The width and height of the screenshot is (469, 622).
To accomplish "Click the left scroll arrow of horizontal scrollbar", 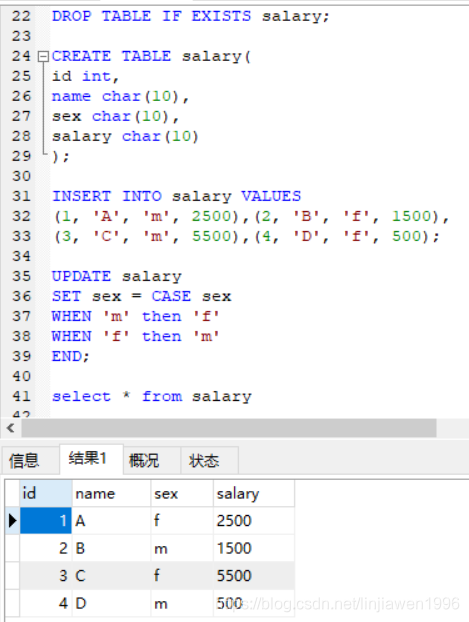I will click(x=11, y=428).
